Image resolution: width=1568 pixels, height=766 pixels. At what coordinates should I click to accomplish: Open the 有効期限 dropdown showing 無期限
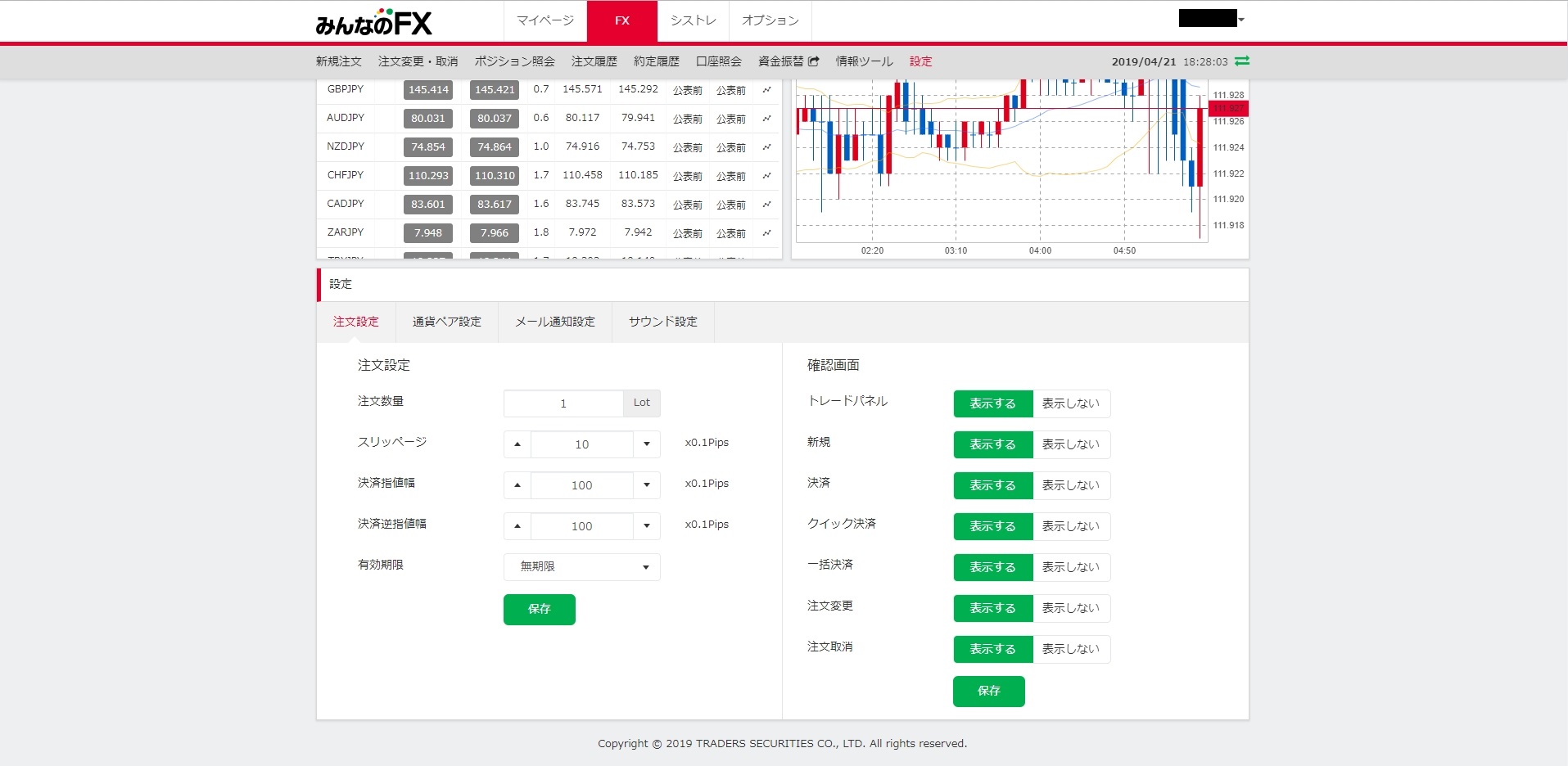coord(581,567)
